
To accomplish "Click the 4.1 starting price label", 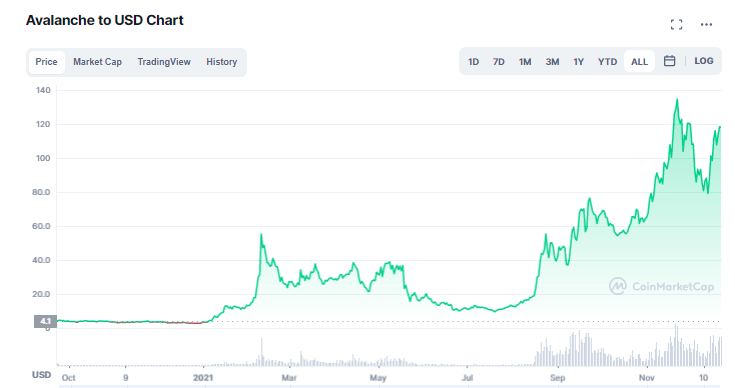I will point(45,321).
